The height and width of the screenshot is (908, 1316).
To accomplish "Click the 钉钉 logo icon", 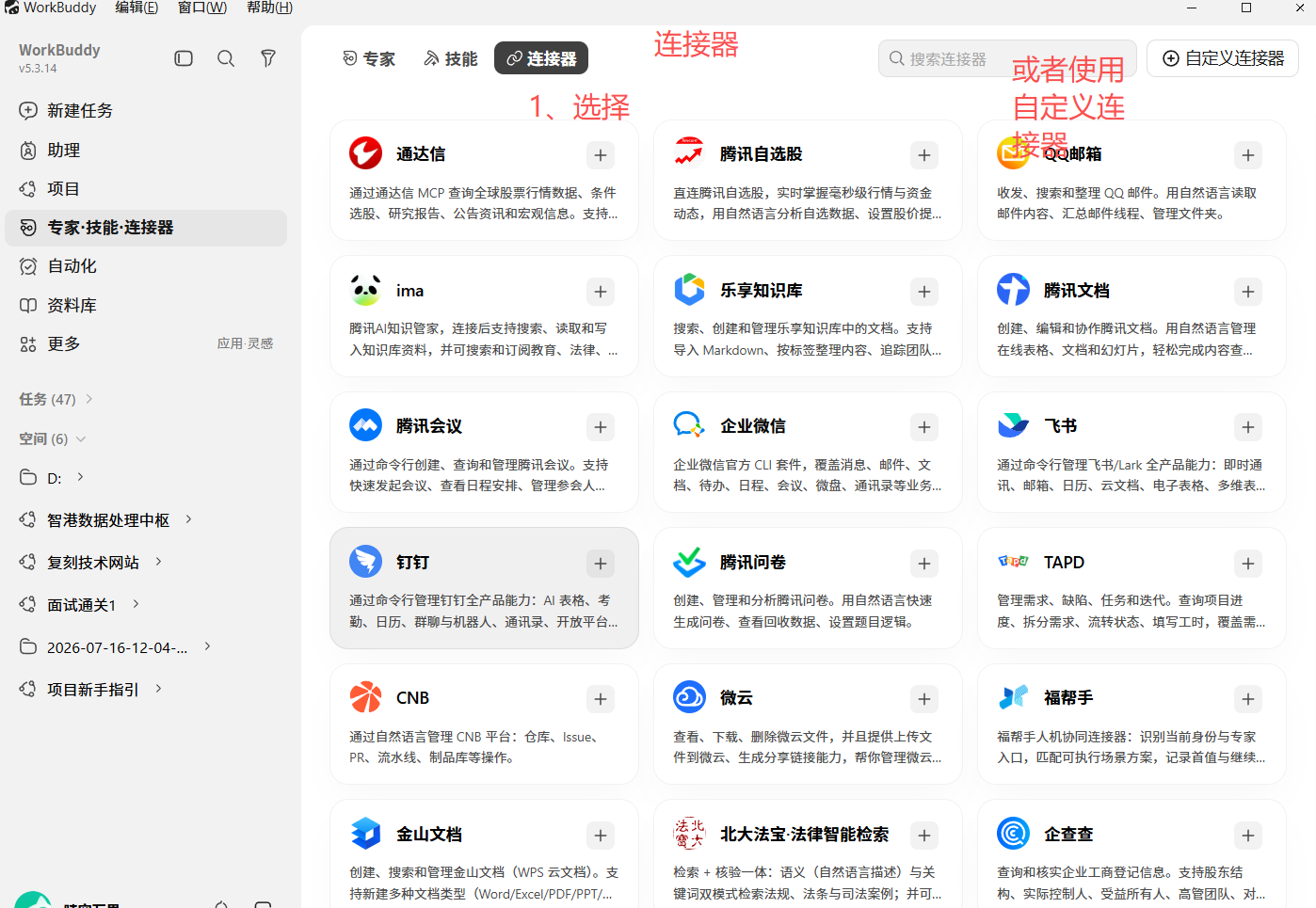I will point(365,562).
